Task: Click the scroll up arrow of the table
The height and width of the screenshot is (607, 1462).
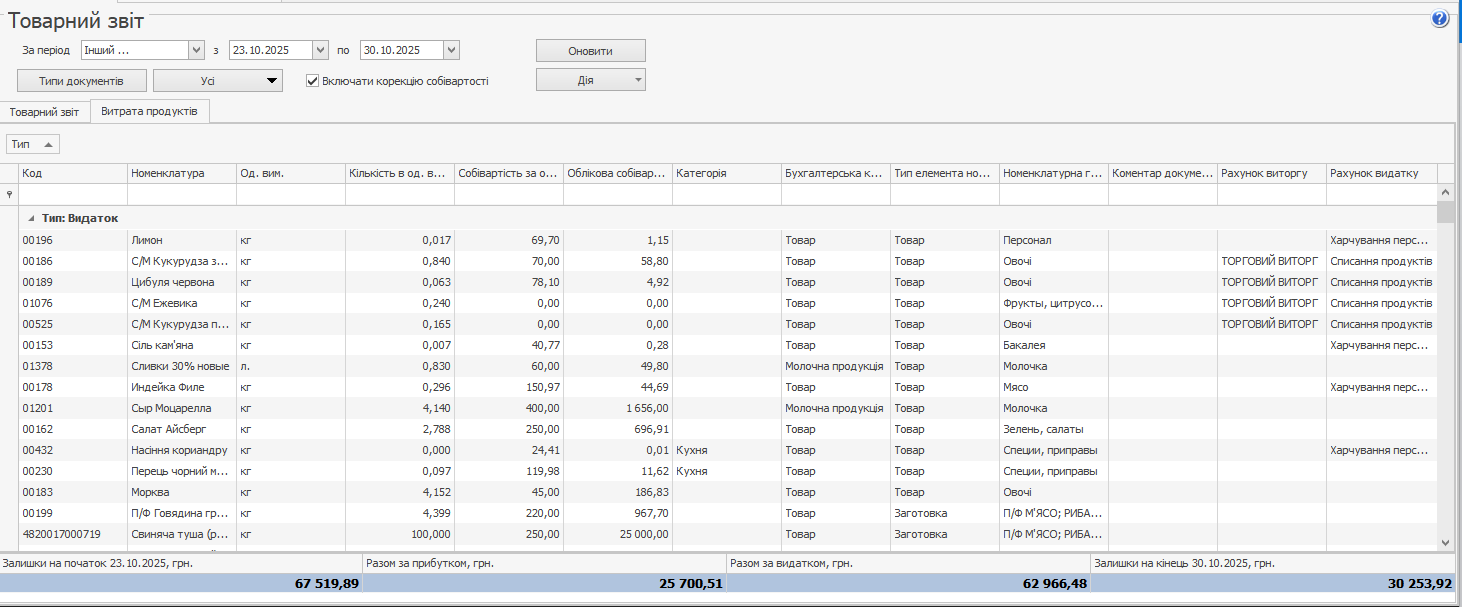Action: (1445, 192)
